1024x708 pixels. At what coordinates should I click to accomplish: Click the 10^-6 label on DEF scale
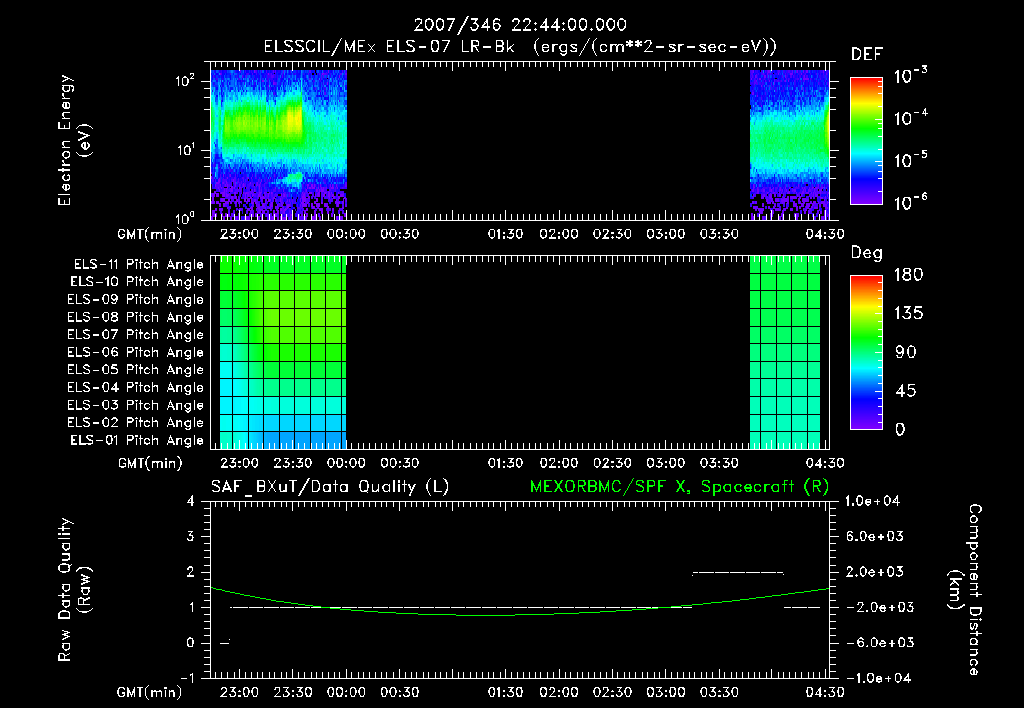[x=910, y=202]
